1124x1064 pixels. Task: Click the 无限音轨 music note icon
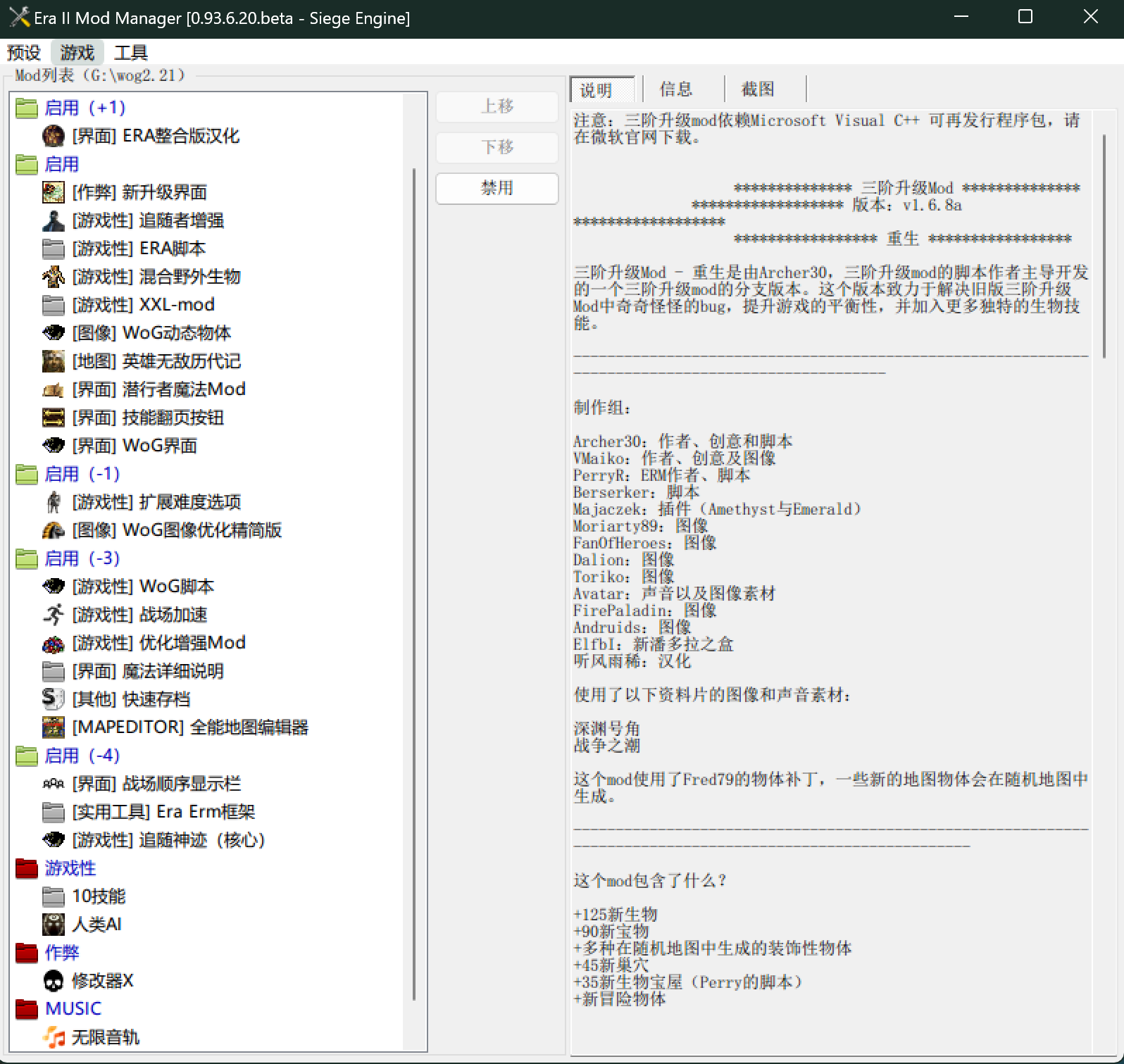[54, 1037]
